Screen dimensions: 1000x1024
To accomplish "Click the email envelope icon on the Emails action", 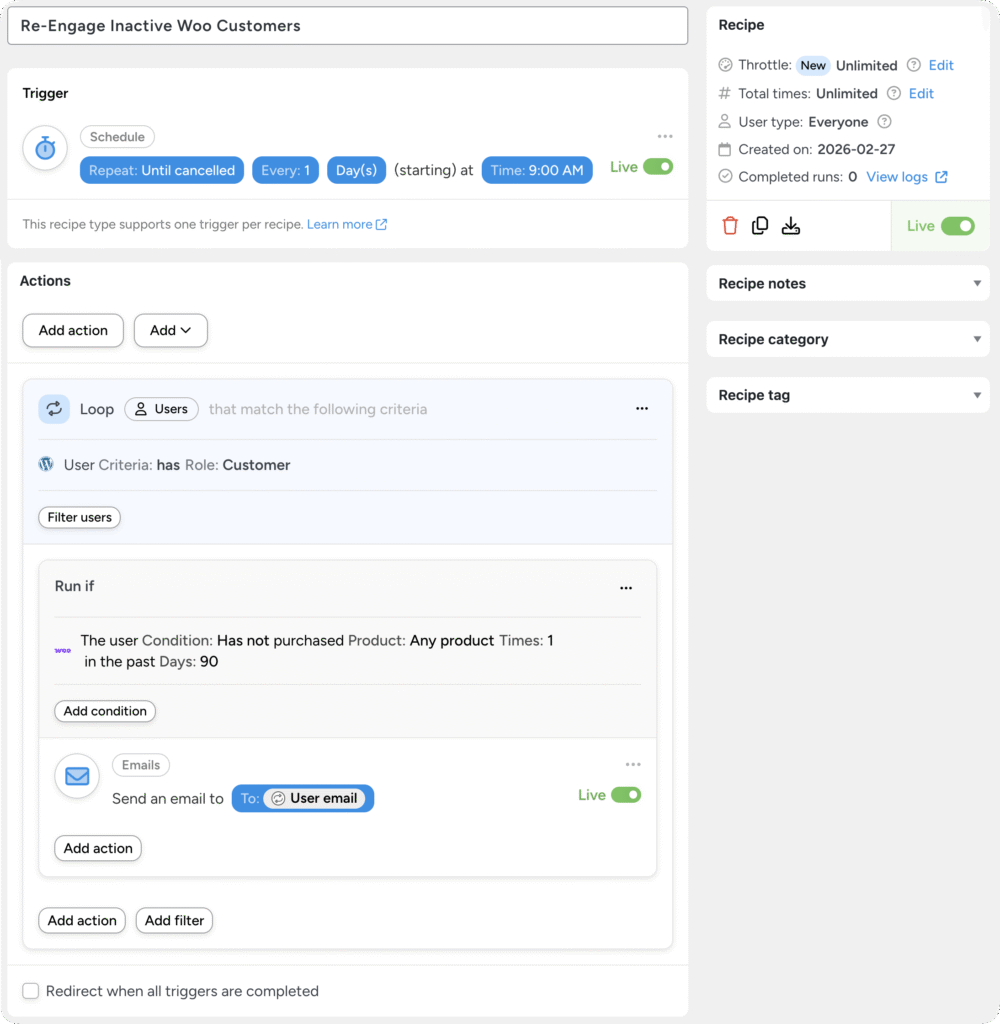I will click(76, 776).
